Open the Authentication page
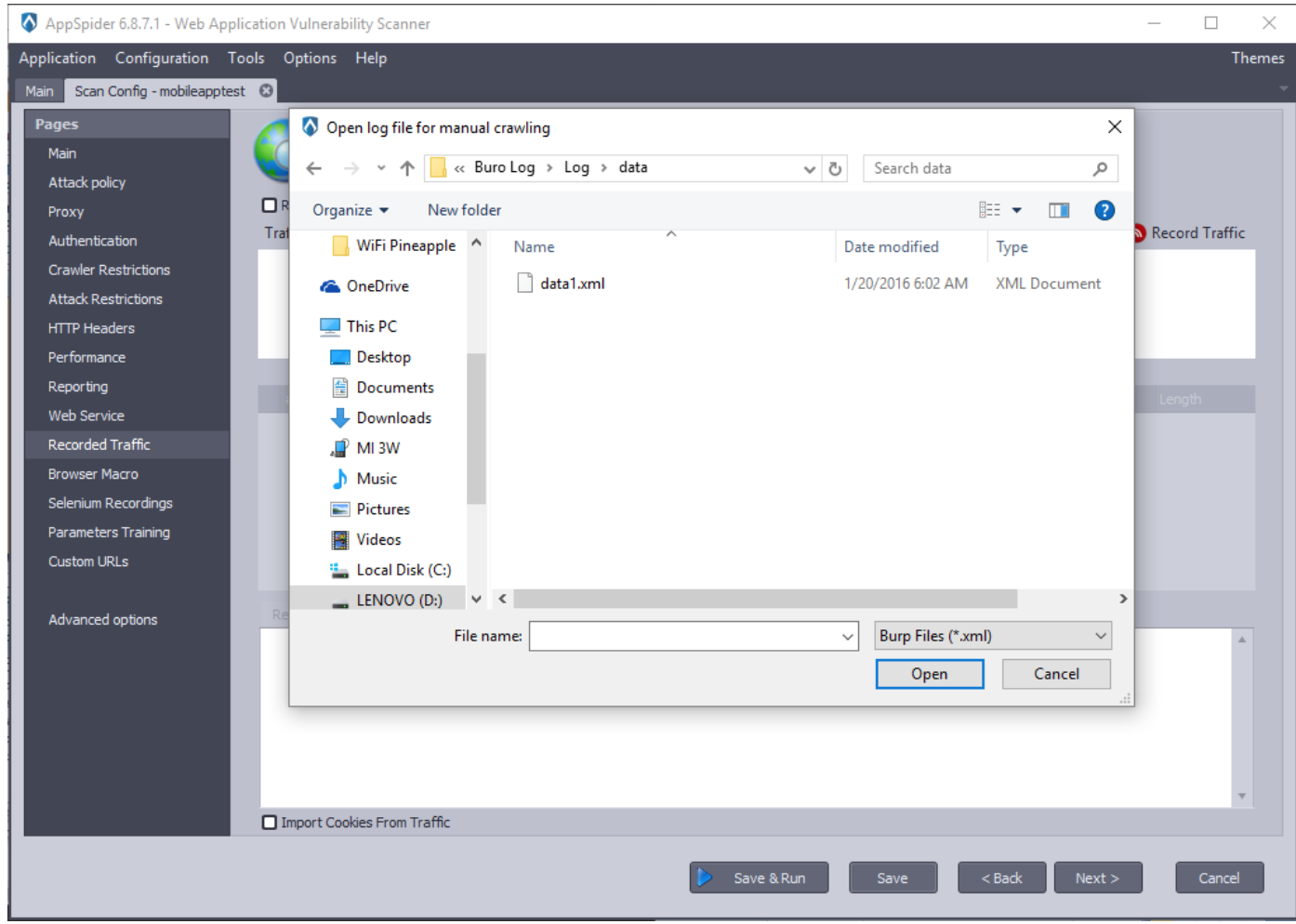 click(93, 241)
